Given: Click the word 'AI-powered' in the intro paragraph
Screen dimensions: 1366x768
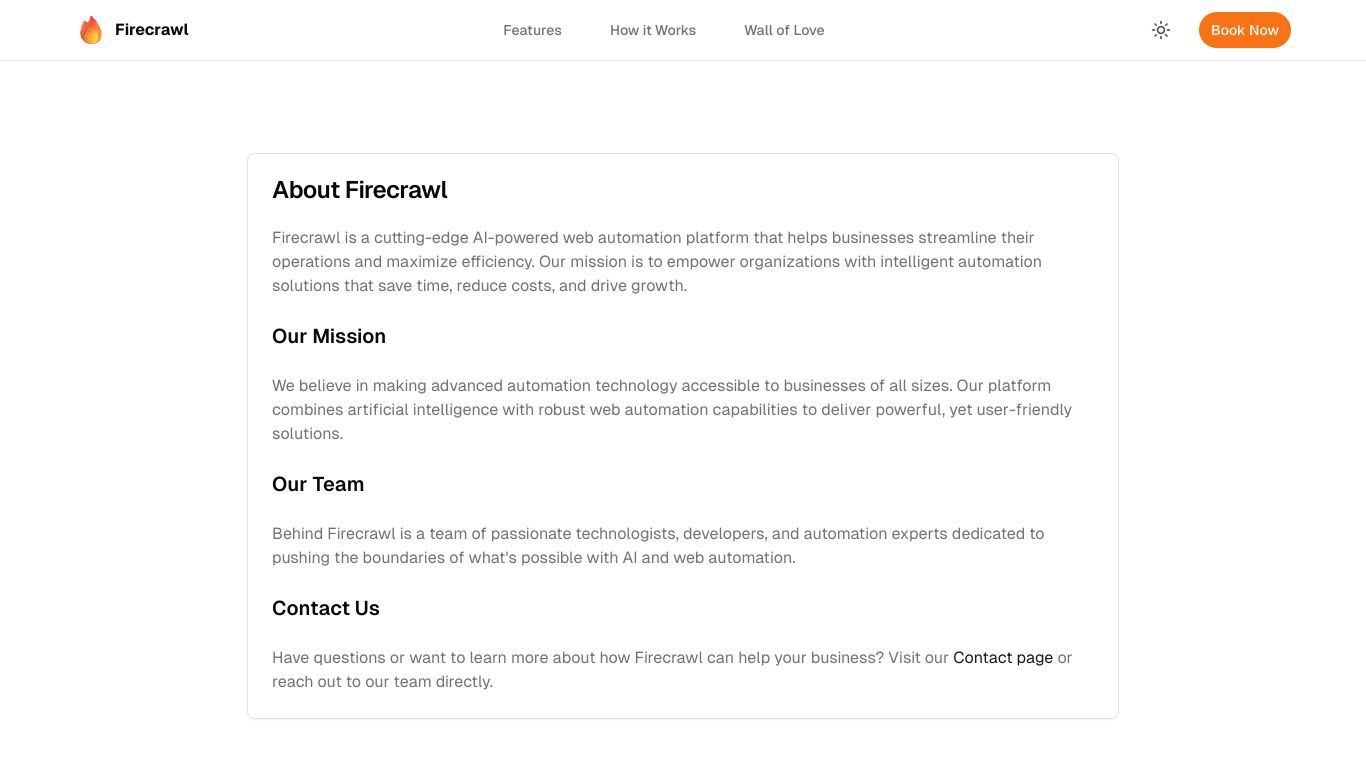Looking at the screenshot, I should pyautogui.click(x=515, y=237).
